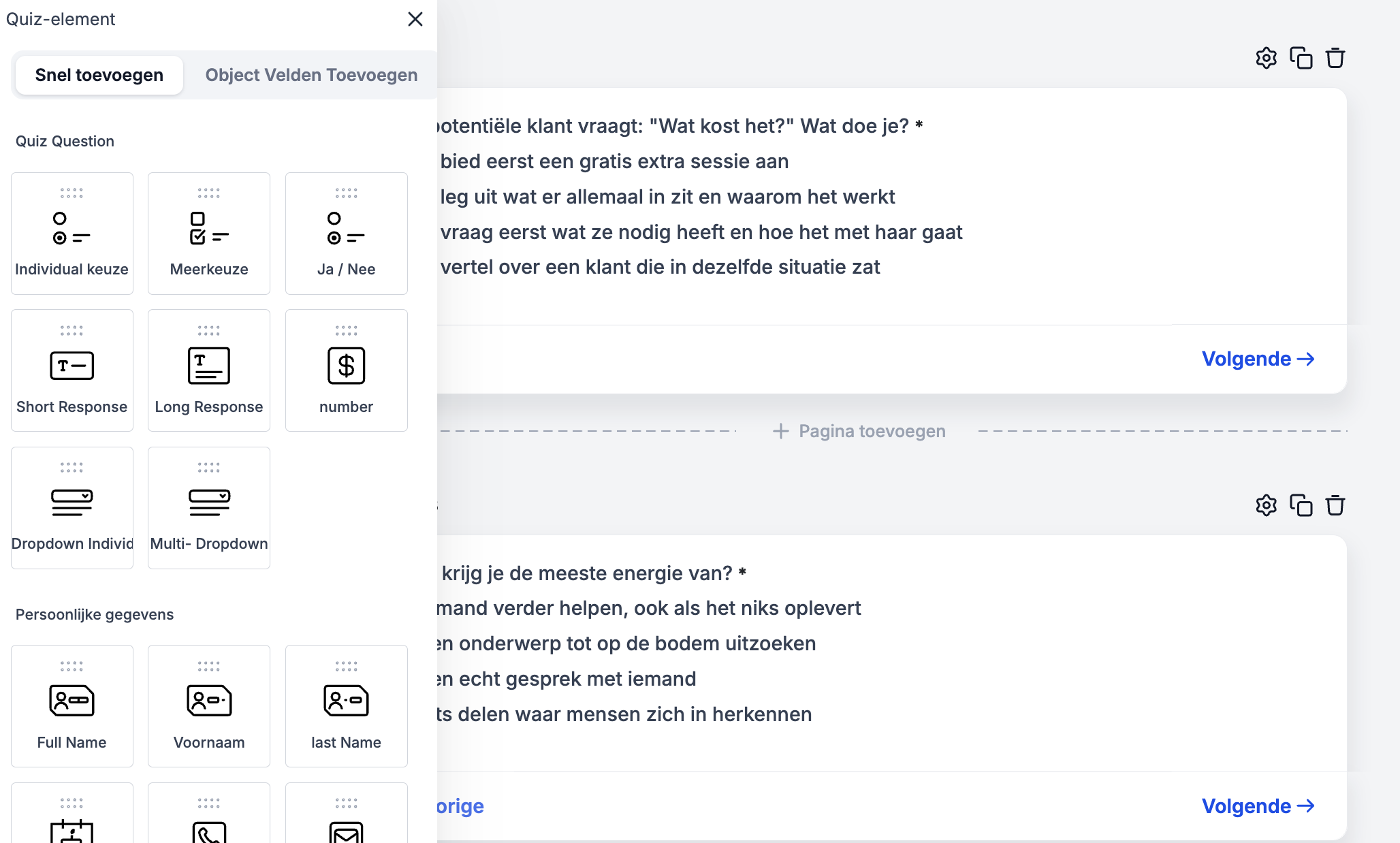Select answer "echt gesprek met iemand"
The height and width of the screenshot is (843, 1400).
coord(567,679)
